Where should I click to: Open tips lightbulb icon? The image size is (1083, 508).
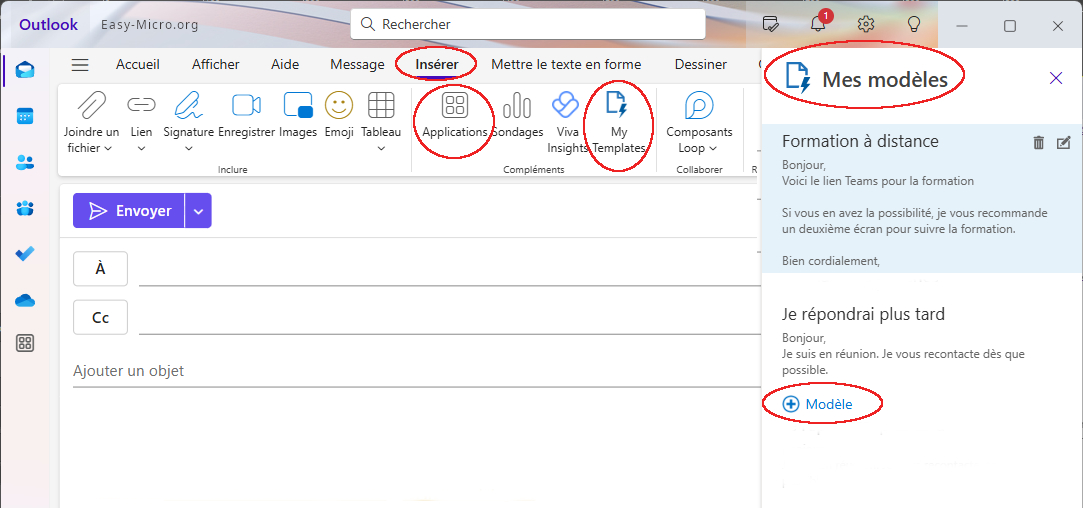[914, 25]
